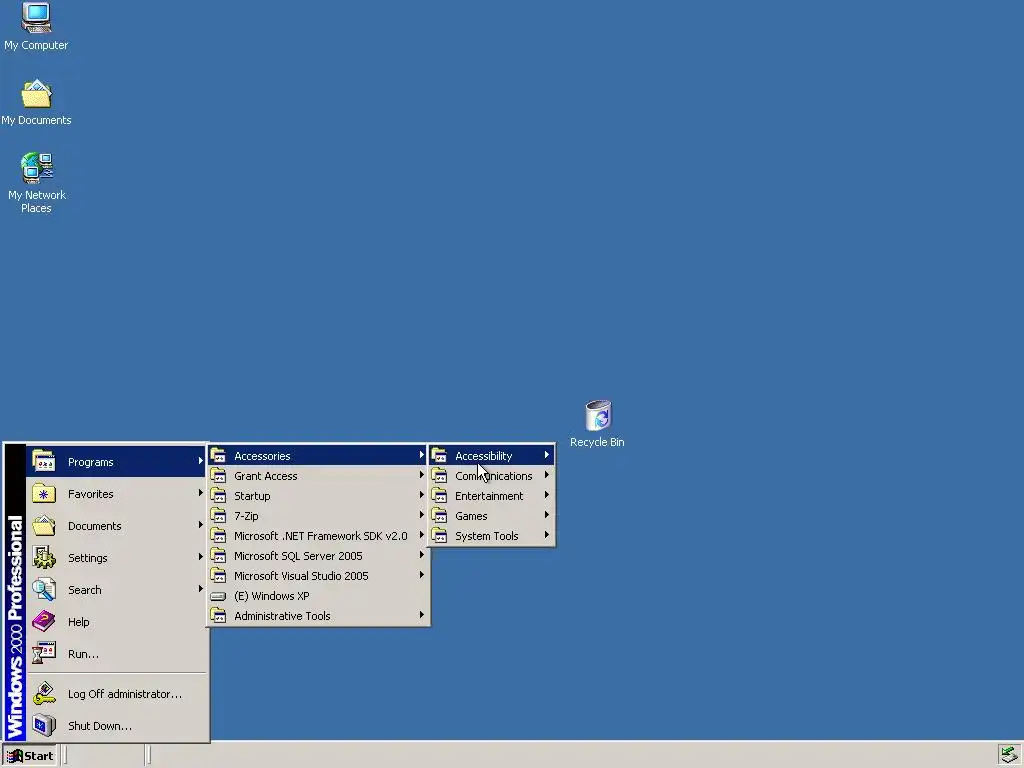1024x768 pixels.
Task: Expand the Communications submenu arrow
Action: pos(547,475)
